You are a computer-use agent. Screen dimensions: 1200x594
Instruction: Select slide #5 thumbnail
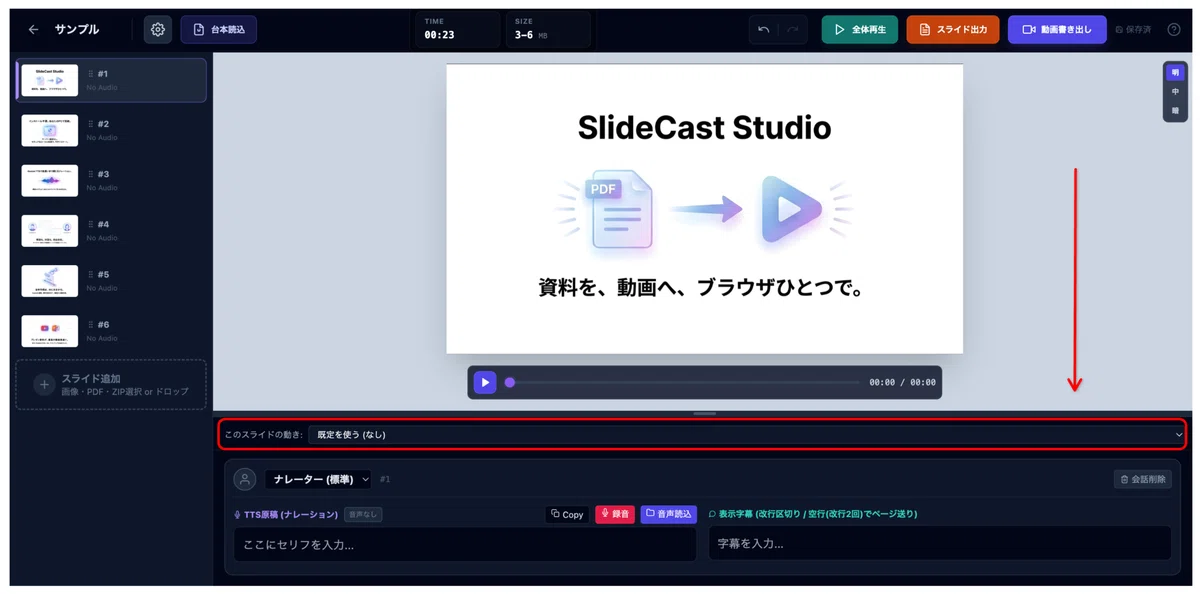click(50, 281)
